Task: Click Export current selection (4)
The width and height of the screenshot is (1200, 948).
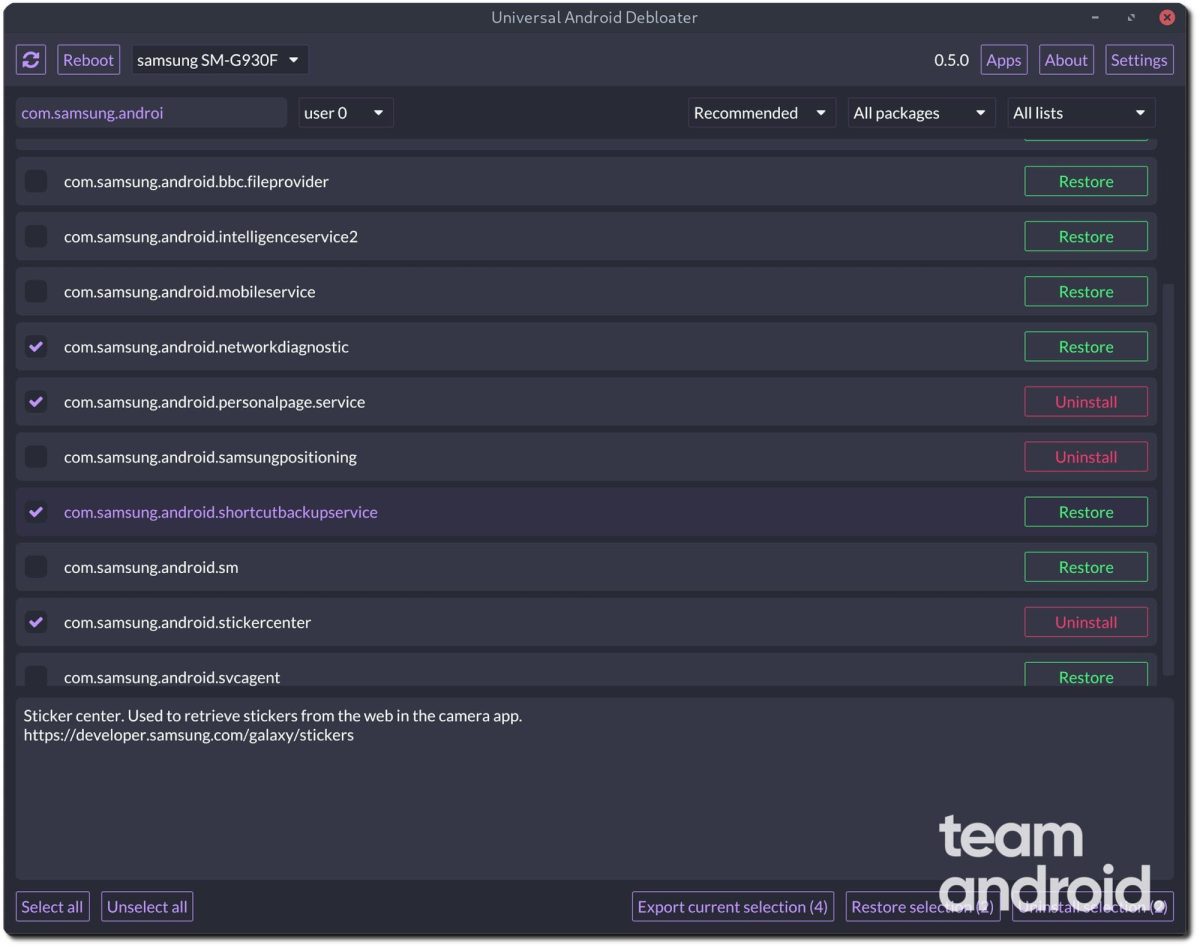Action: [733, 907]
